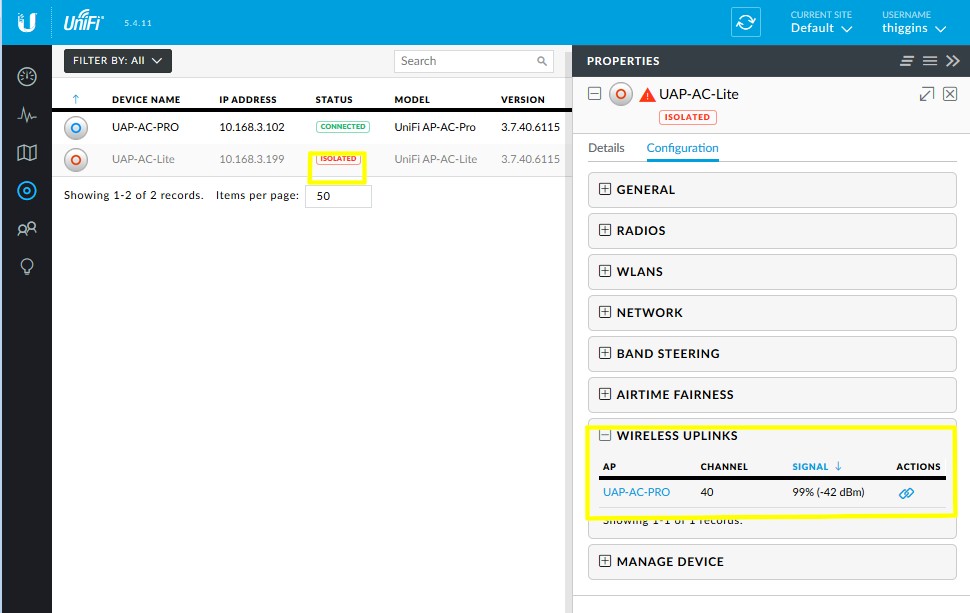This screenshot has height=613, width=970.
Task: Open the Clients sidebar icon
Action: coord(27,229)
